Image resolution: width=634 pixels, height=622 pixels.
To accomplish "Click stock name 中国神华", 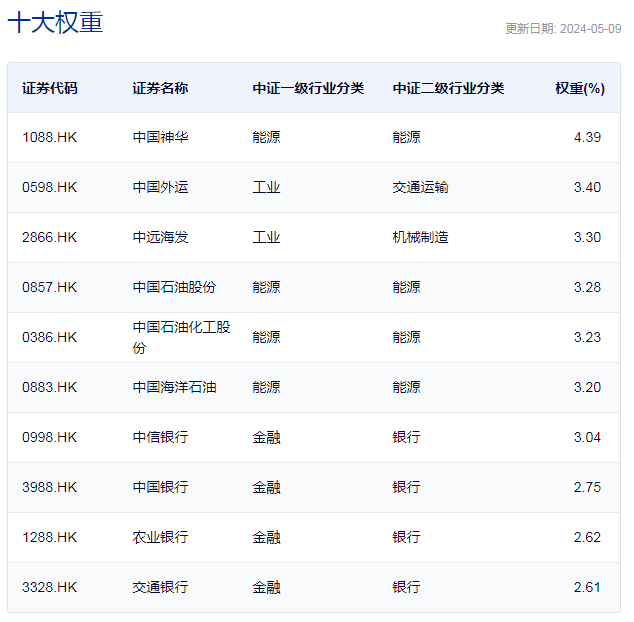I will (x=160, y=138).
